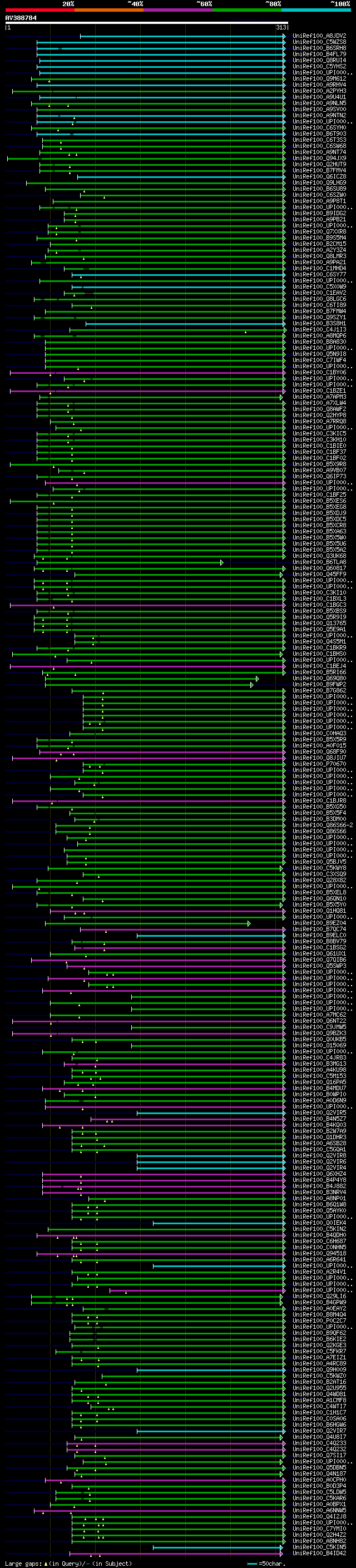Click the UniRef100_Q1HQ81 label
Viewport: 356px width, 1568px height.
pyautogui.click(x=319, y=911)
